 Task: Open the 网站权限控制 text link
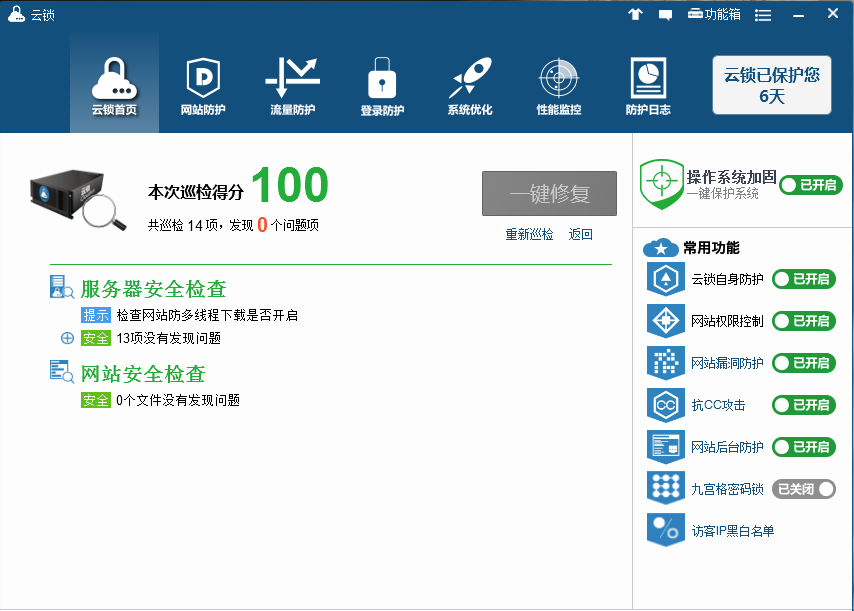tap(727, 321)
